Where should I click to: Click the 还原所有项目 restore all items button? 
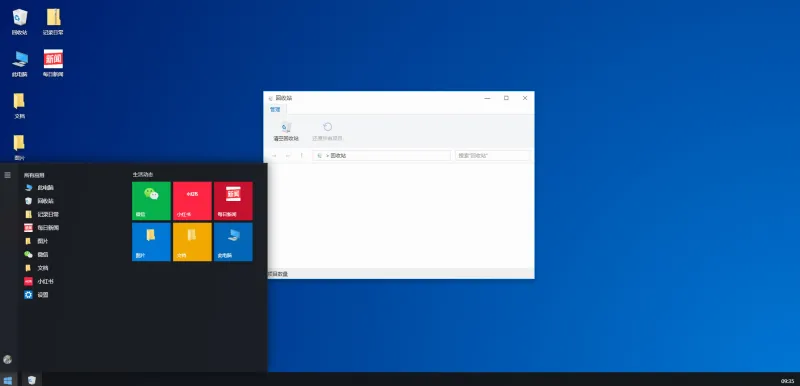tap(328, 132)
